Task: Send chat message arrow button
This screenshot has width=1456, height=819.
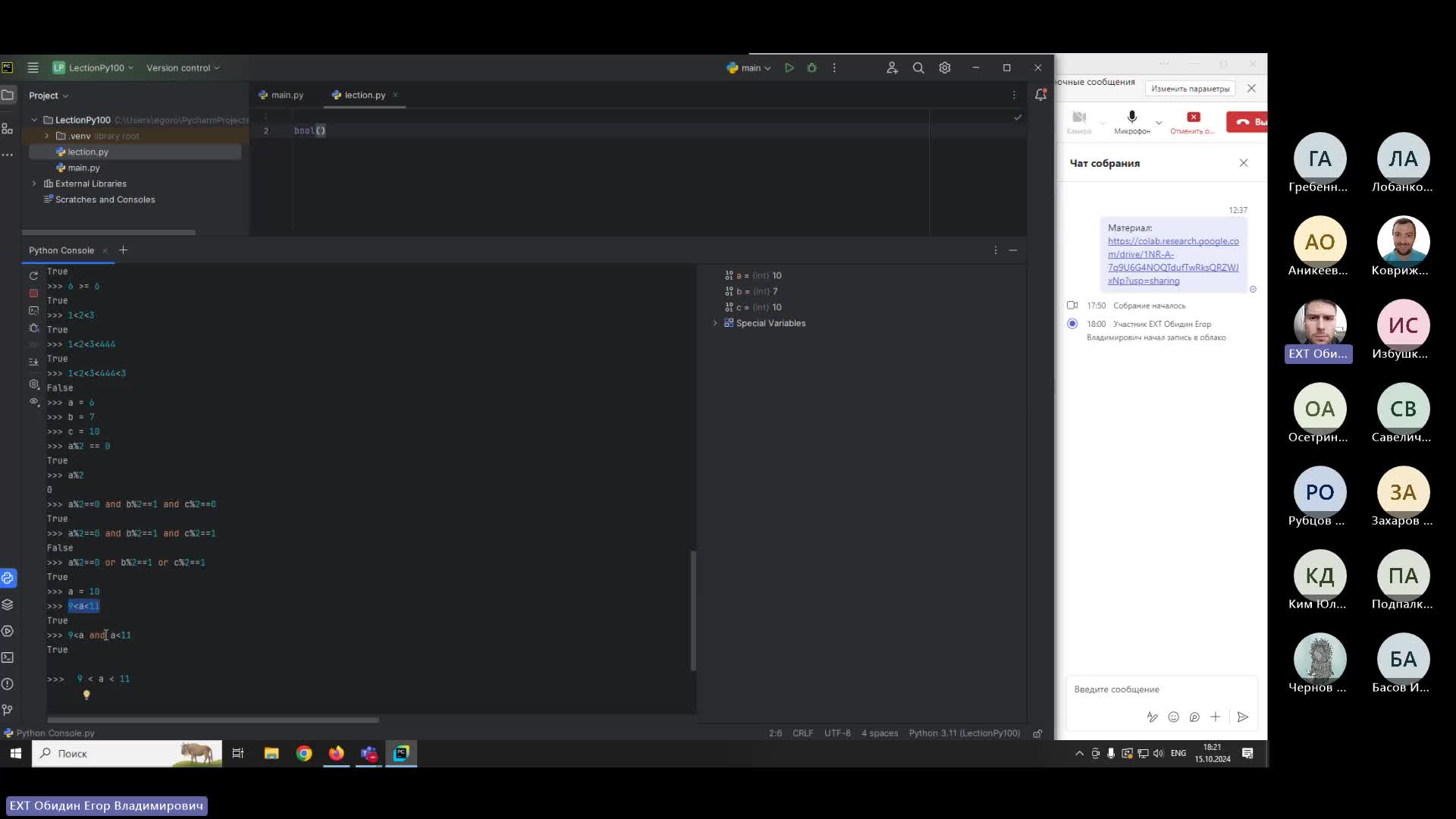Action: coord(1242,717)
